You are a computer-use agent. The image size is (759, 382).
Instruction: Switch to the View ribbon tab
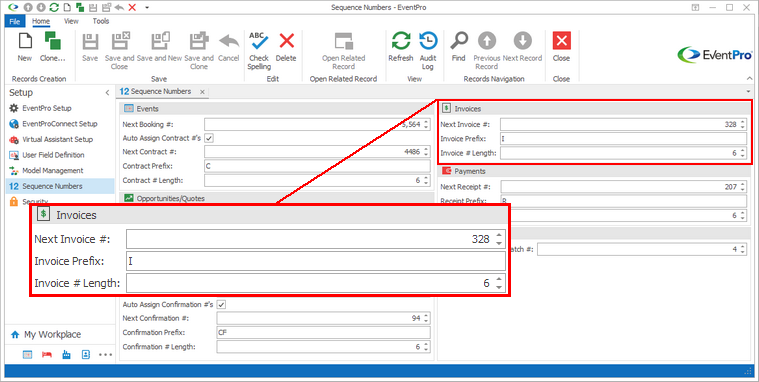[x=71, y=21]
